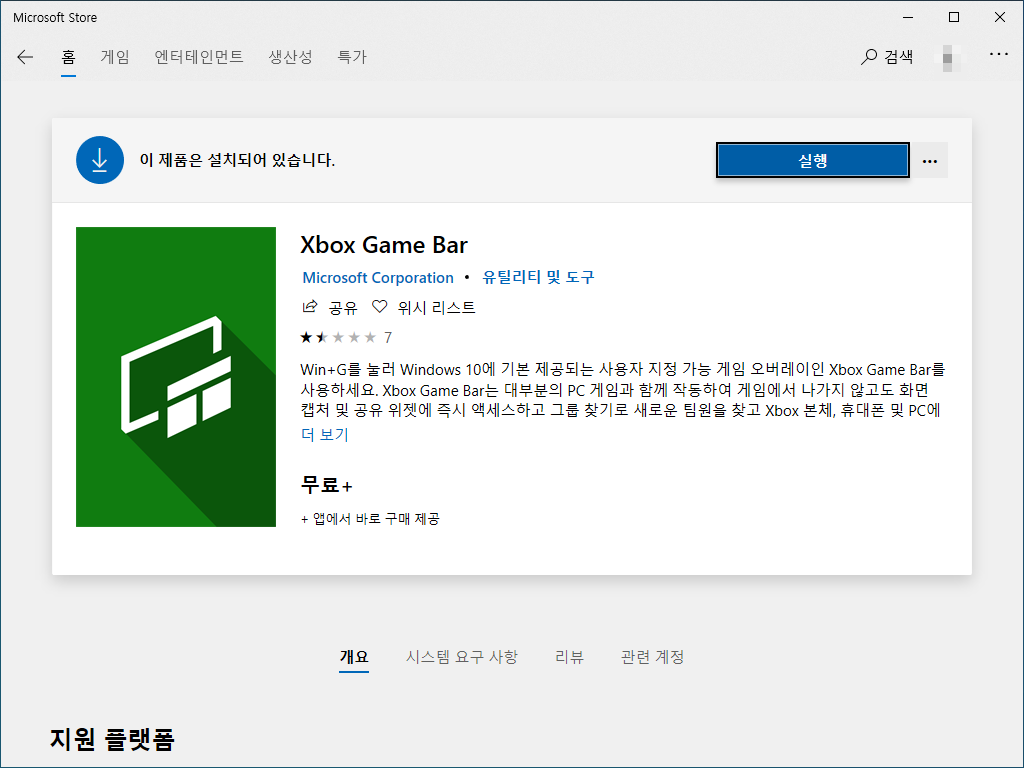Click the blue download status icon
This screenshot has height=768, width=1024.
[100, 160]
